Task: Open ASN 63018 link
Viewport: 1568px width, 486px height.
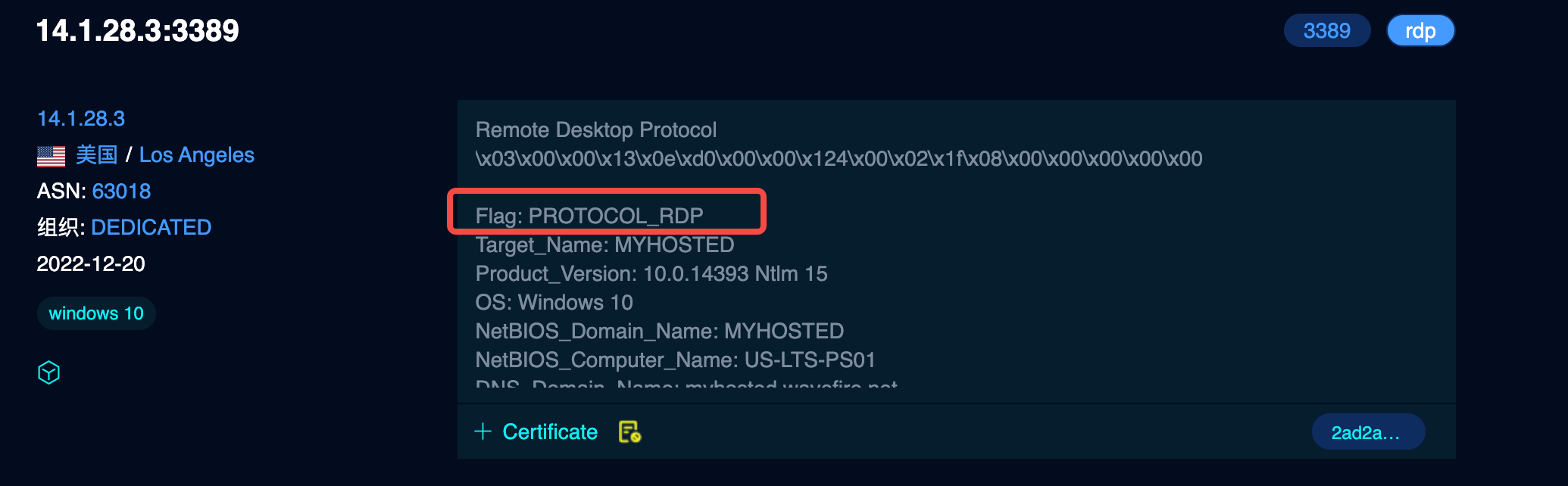Action: (121, 192)
